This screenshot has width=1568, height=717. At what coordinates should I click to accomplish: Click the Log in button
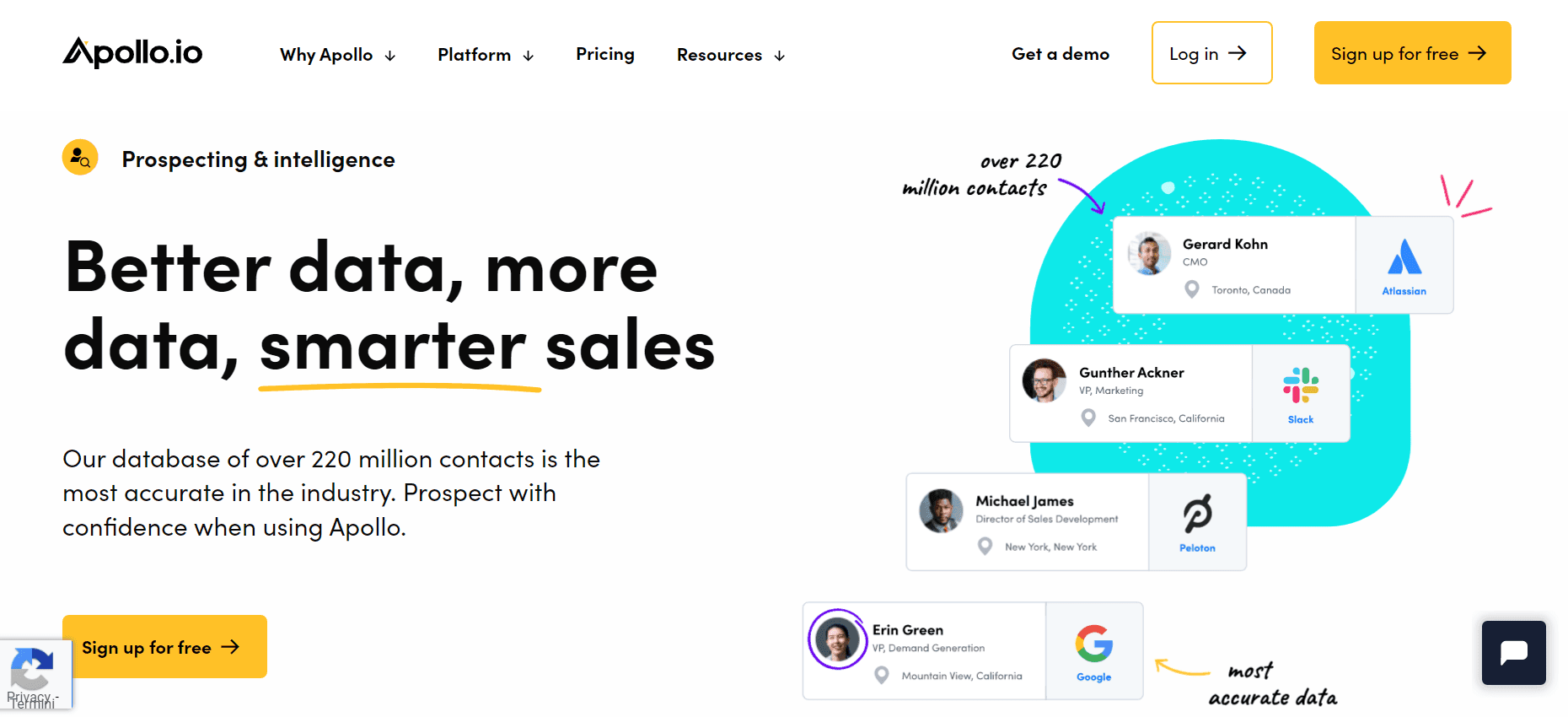click(x=1211, y=52)
